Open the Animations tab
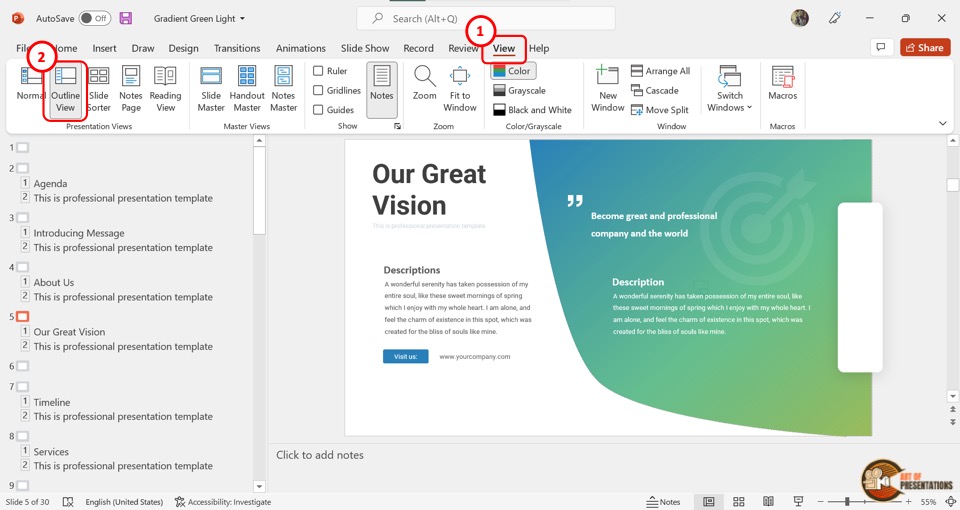The image size is (960, 510). (300, 48)
